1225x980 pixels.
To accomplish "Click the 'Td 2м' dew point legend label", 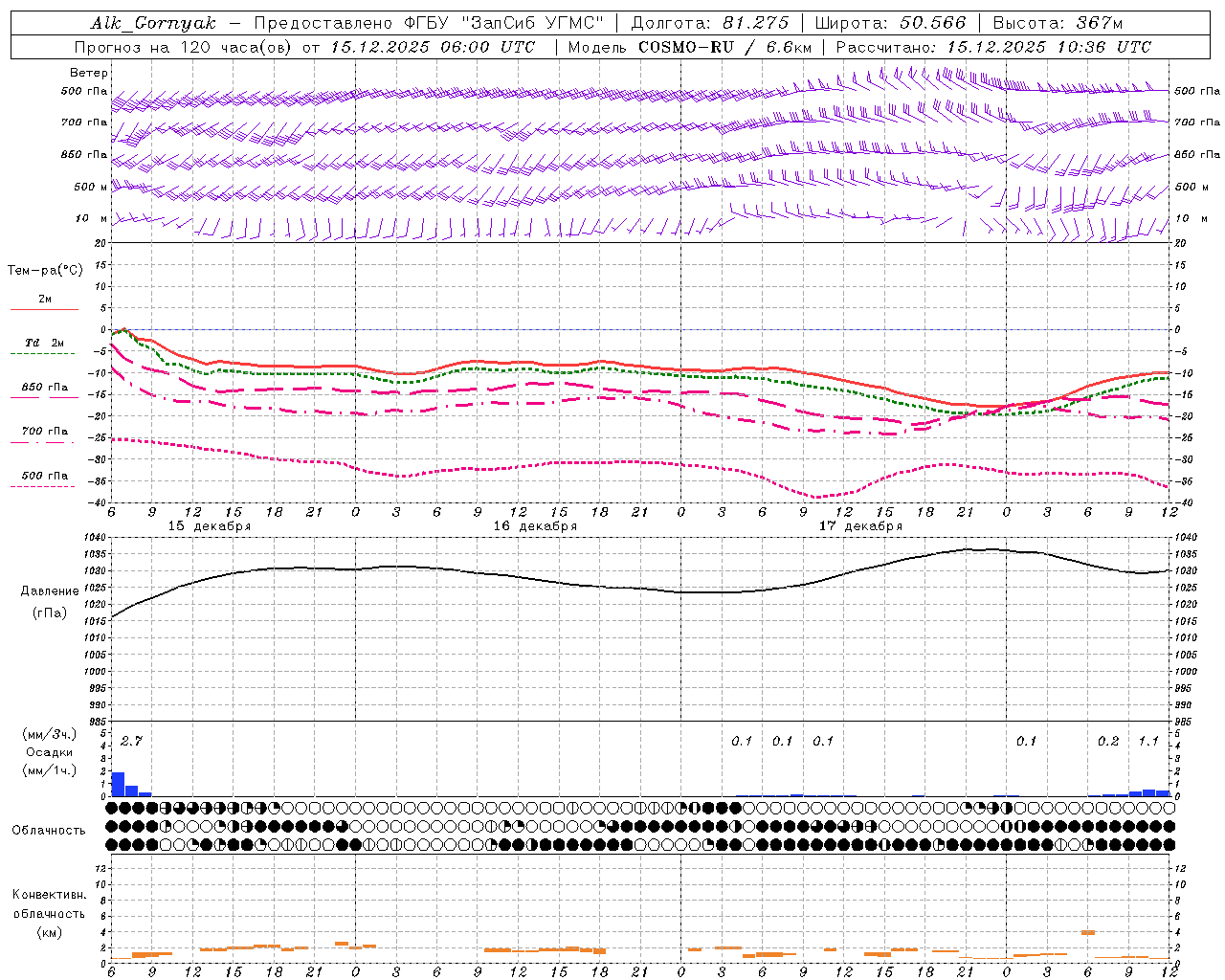I will point(45,343).
